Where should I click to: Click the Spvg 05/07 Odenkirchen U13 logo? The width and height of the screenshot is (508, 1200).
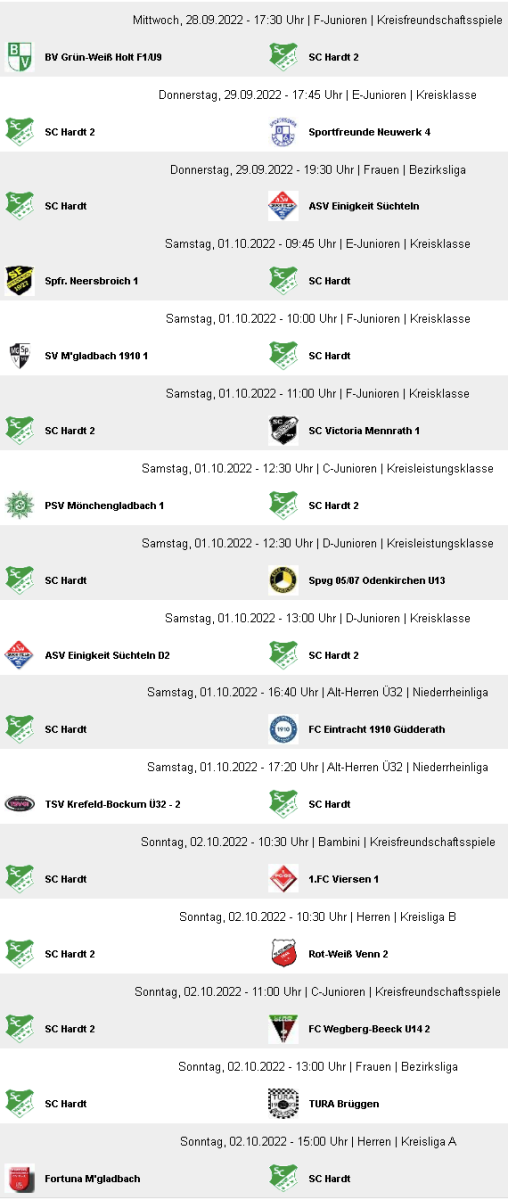point(284,580)
